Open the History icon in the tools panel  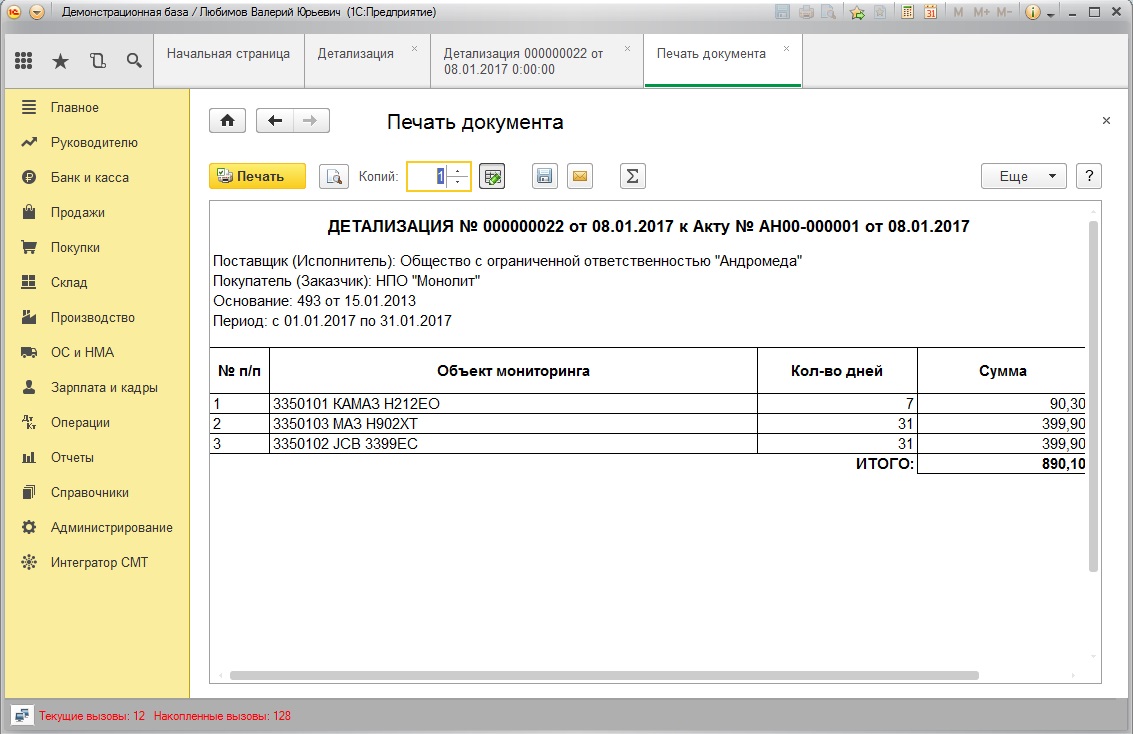(98, 61)
